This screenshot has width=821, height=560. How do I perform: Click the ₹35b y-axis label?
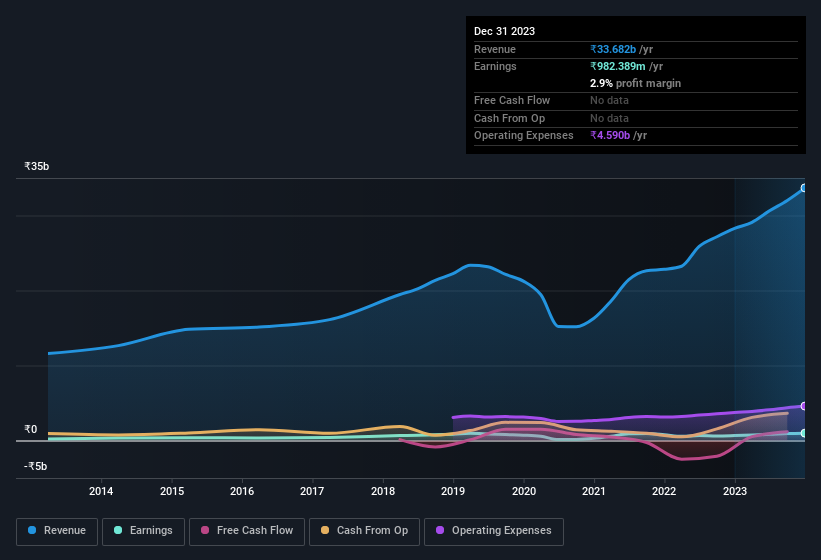click(37, 167)
